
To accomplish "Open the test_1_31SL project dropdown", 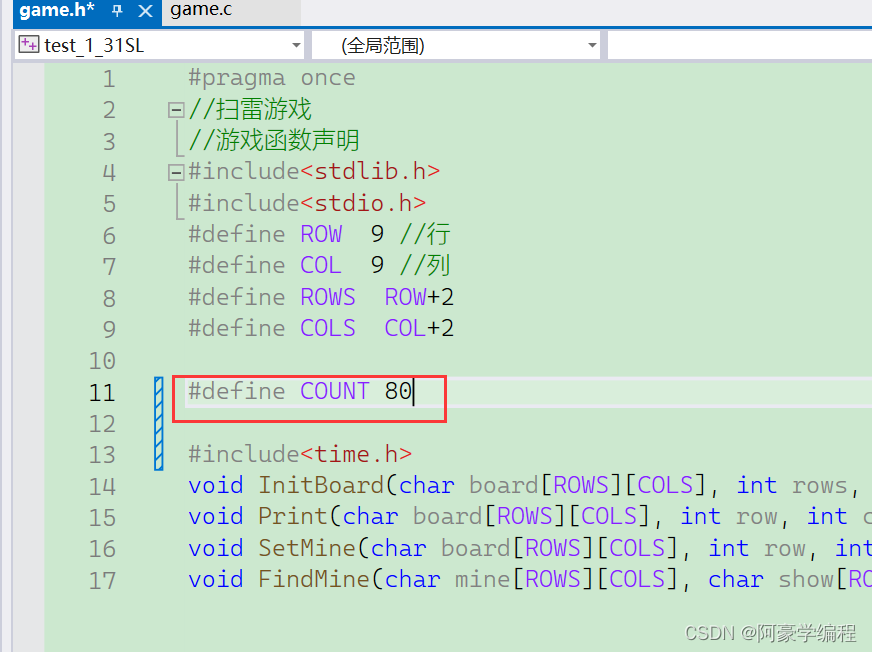I will click(x=296, y=45).
